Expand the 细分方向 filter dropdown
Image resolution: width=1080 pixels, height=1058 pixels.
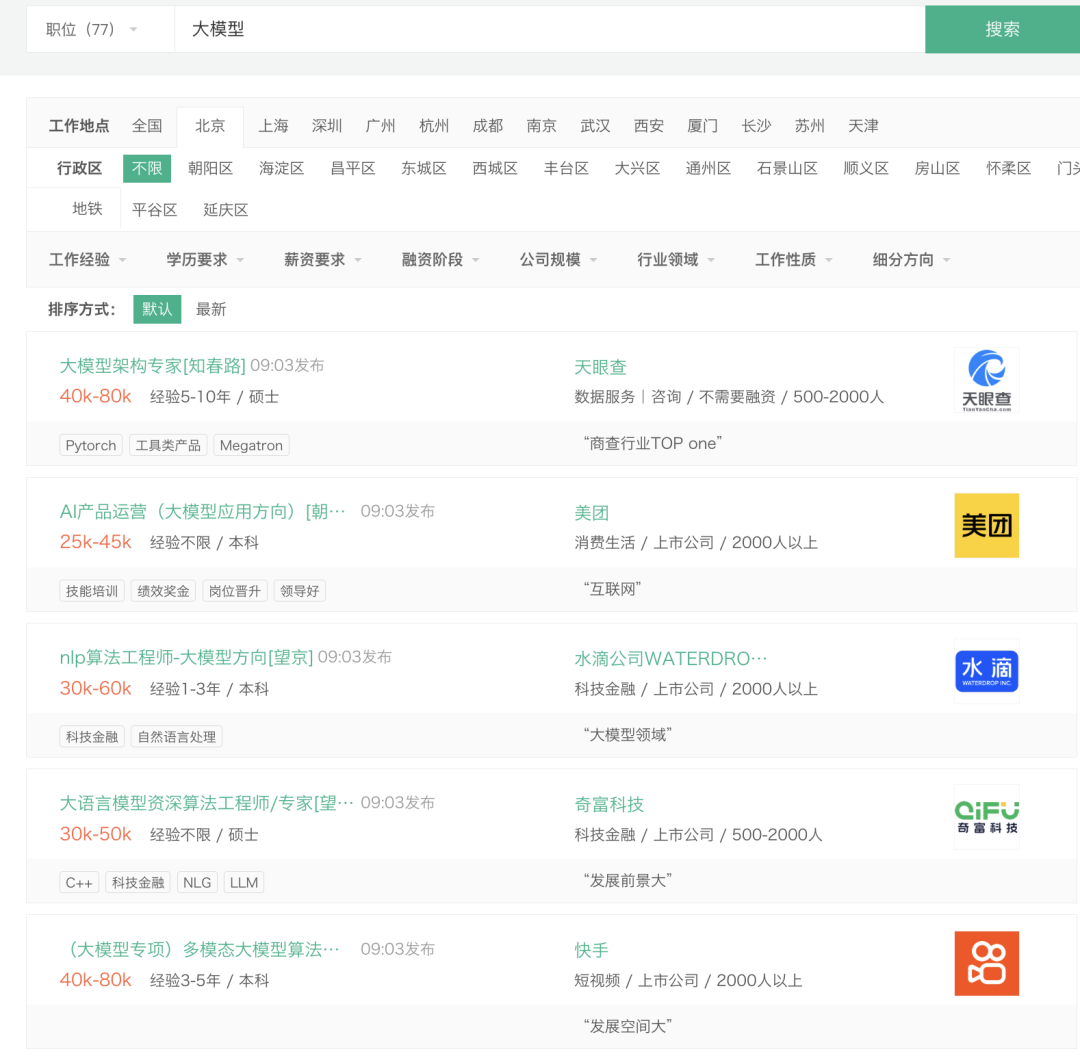click(912, 260)
